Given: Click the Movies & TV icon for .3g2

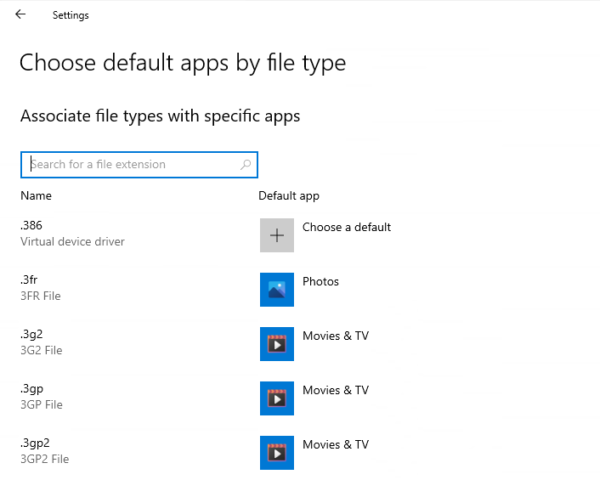Looking at the screenshot, I should pos(276,343).
